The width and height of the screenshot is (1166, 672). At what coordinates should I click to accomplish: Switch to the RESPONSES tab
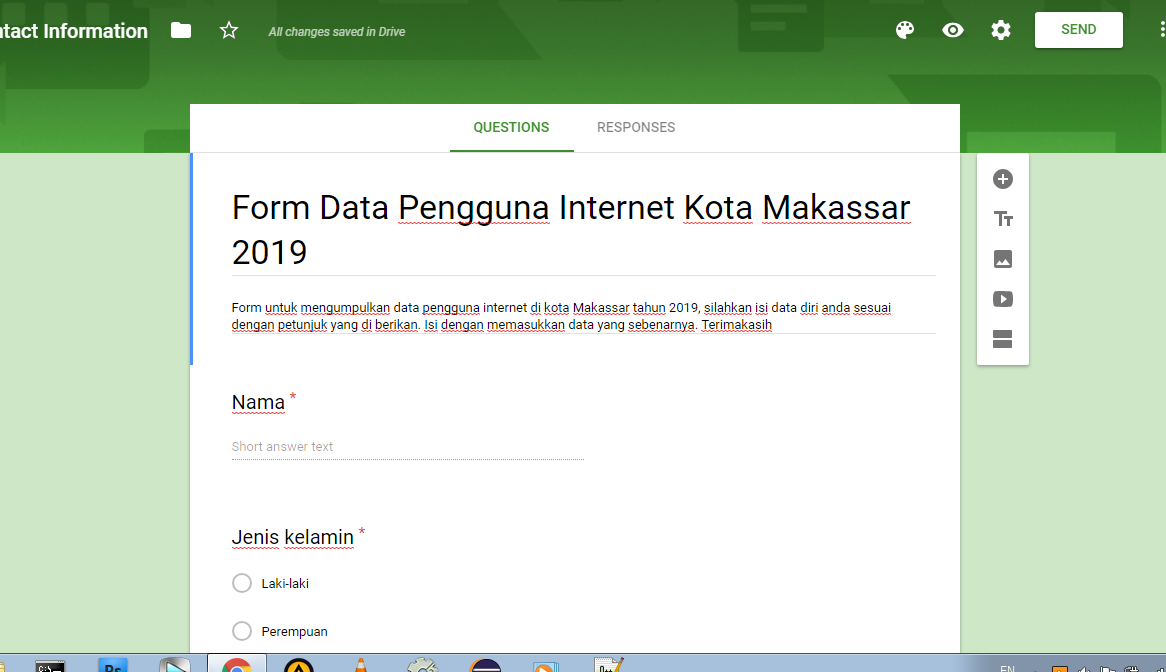[x=636, y=127]
